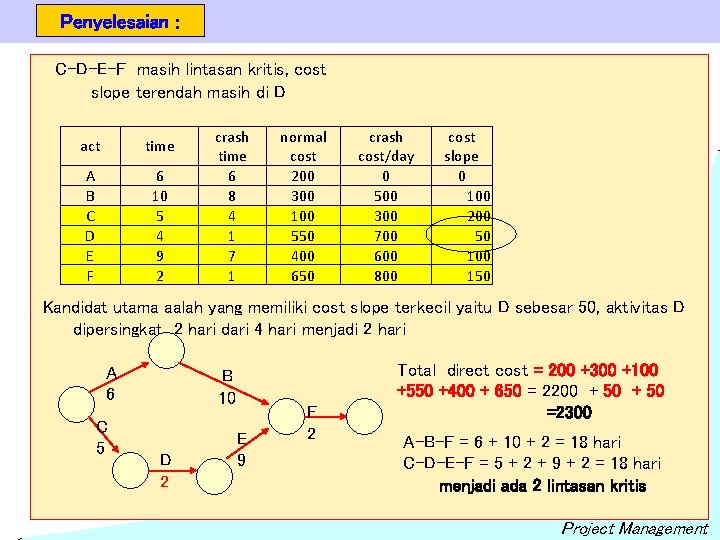Viewport: 720px width, 540px height.
Task: Click normal cost 650 in row F
Action: click(x=303, y=276)
